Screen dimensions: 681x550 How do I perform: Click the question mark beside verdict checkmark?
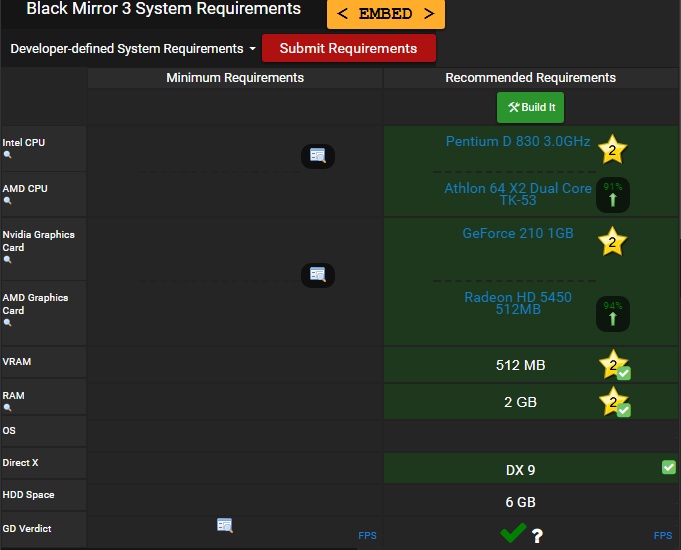pyautogui.click(x=537, y=536)
